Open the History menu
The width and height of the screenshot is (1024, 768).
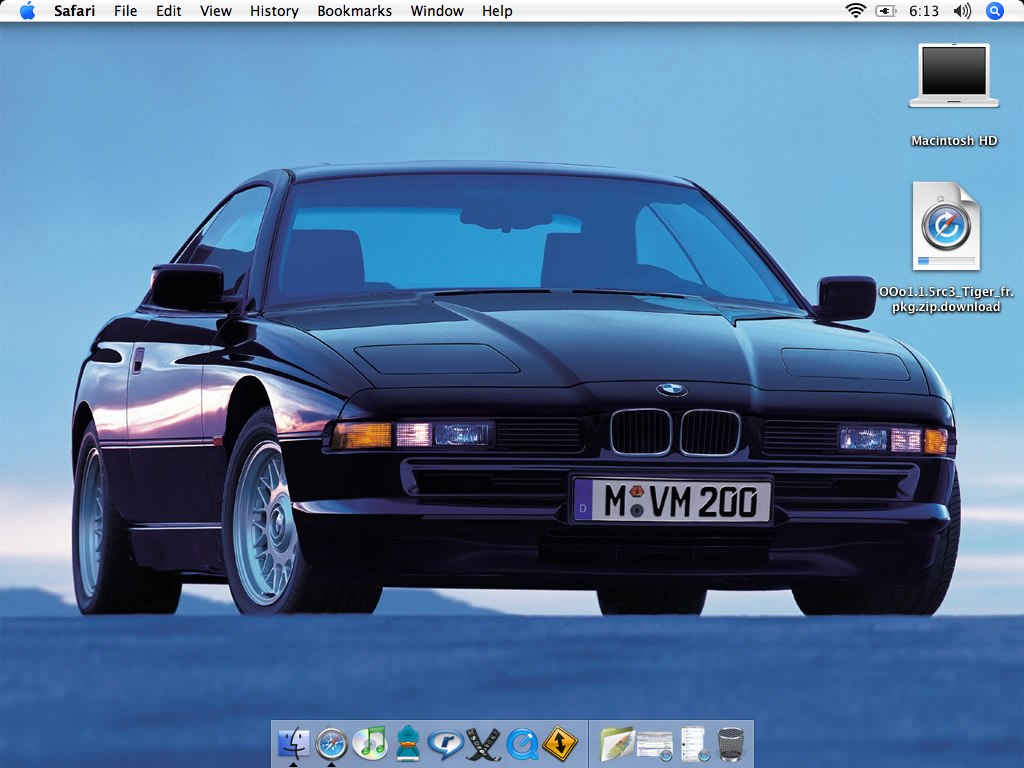(274, 11)
